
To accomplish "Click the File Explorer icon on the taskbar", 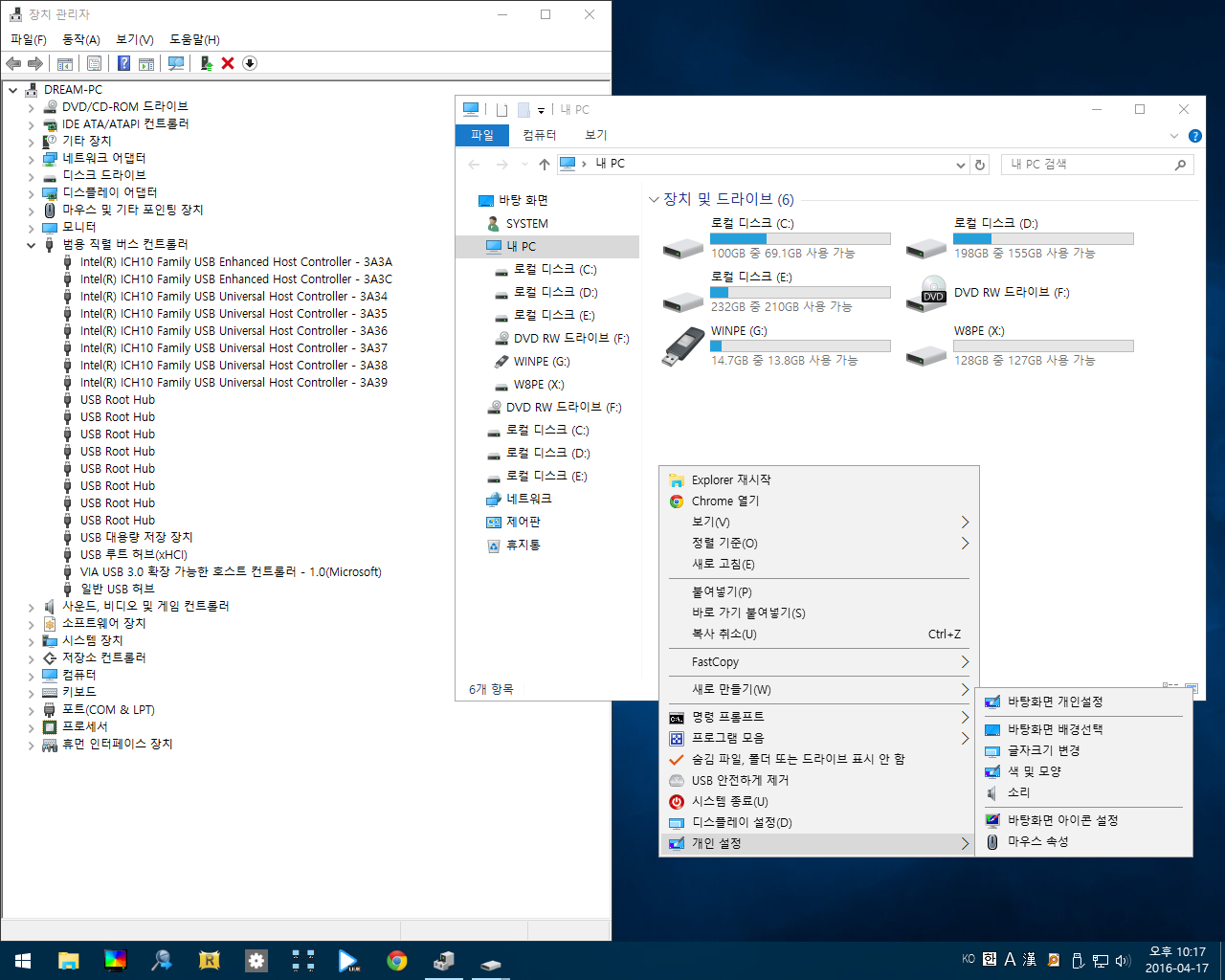I will 68,961.
